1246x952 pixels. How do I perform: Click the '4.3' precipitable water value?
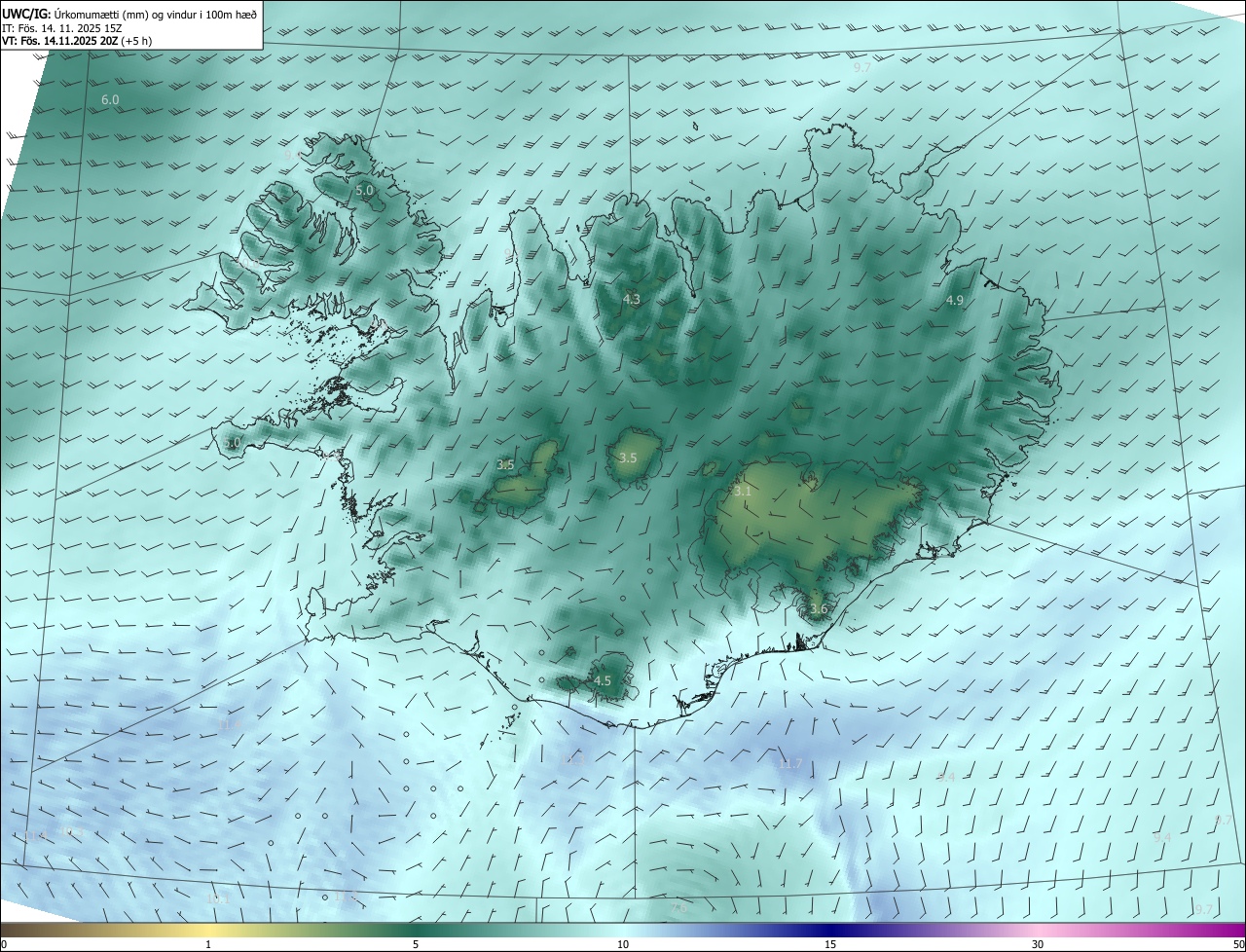pyautogui.click(x=631, y=299)
